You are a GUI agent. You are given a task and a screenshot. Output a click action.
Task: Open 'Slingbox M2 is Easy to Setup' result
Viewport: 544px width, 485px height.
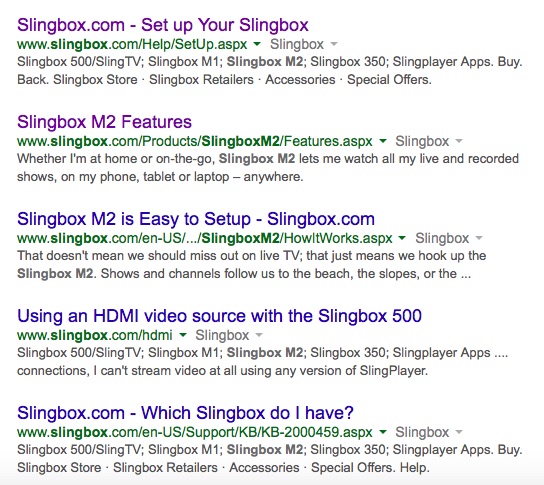point(196,219)
